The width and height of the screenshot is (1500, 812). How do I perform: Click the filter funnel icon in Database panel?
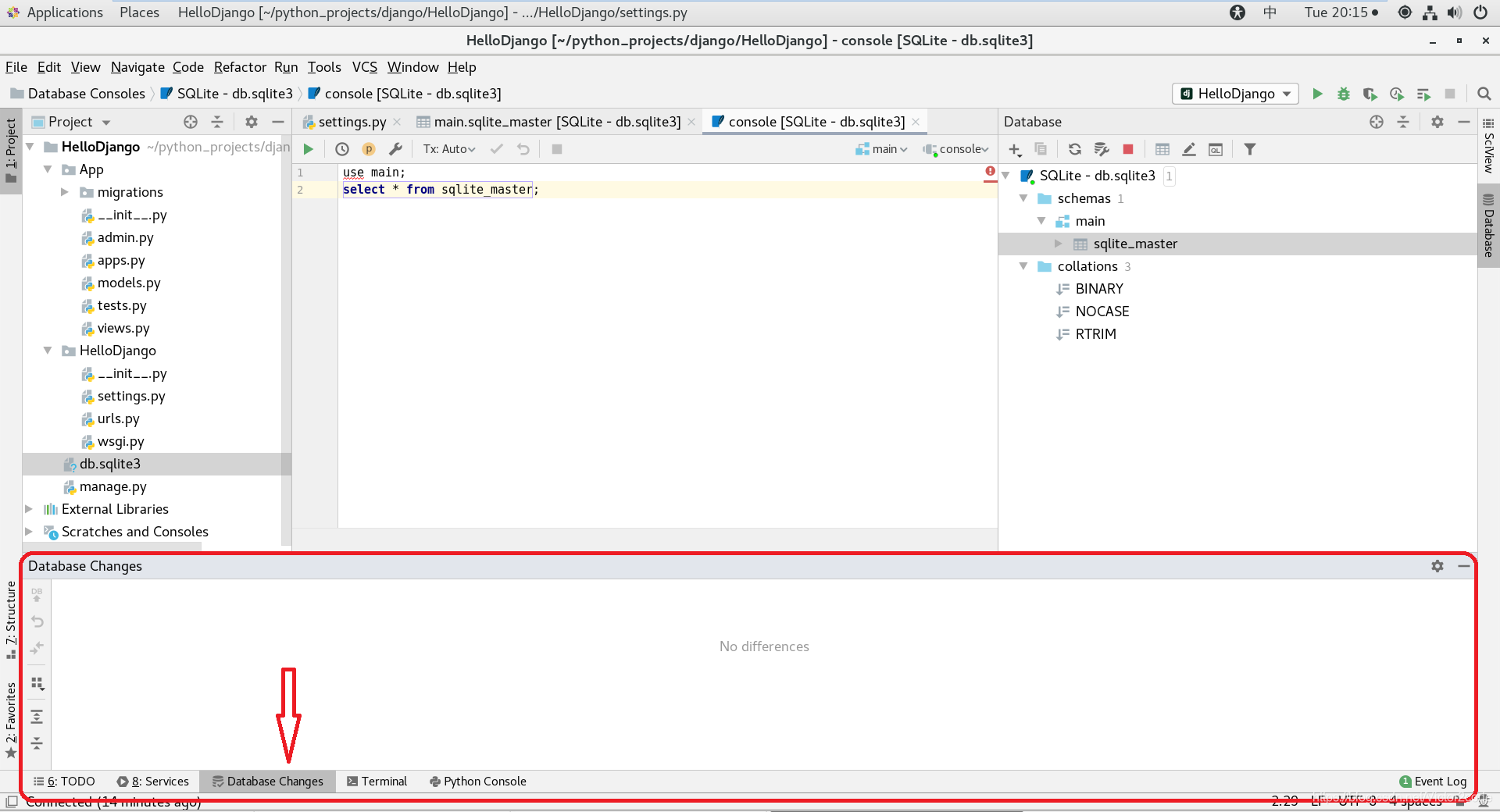pyautogui.click(x=1250, y=149)
